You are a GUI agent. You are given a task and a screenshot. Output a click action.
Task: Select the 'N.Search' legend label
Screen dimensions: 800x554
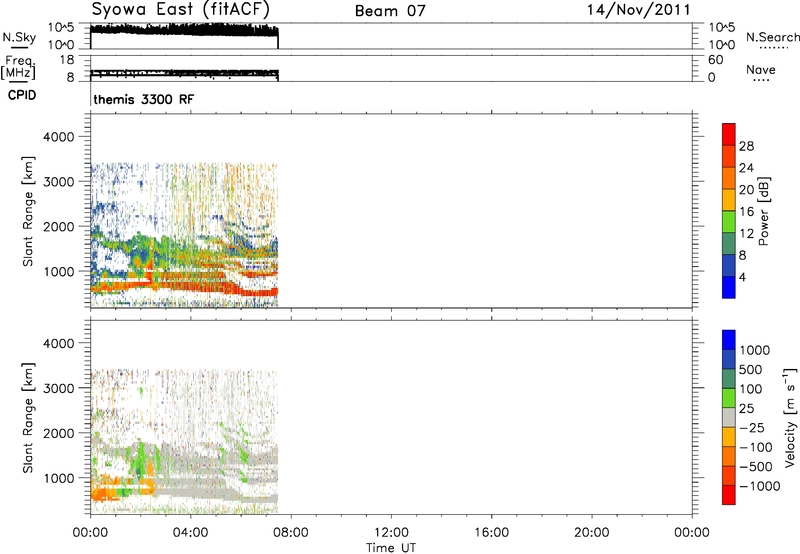[773, 37]
